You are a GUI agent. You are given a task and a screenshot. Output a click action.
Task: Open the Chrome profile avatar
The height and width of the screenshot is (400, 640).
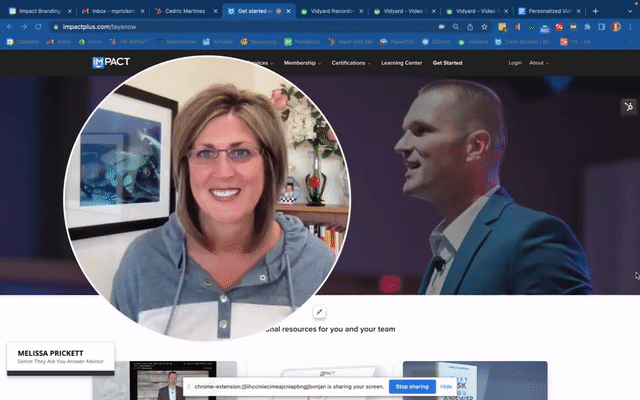coord(616,27)
